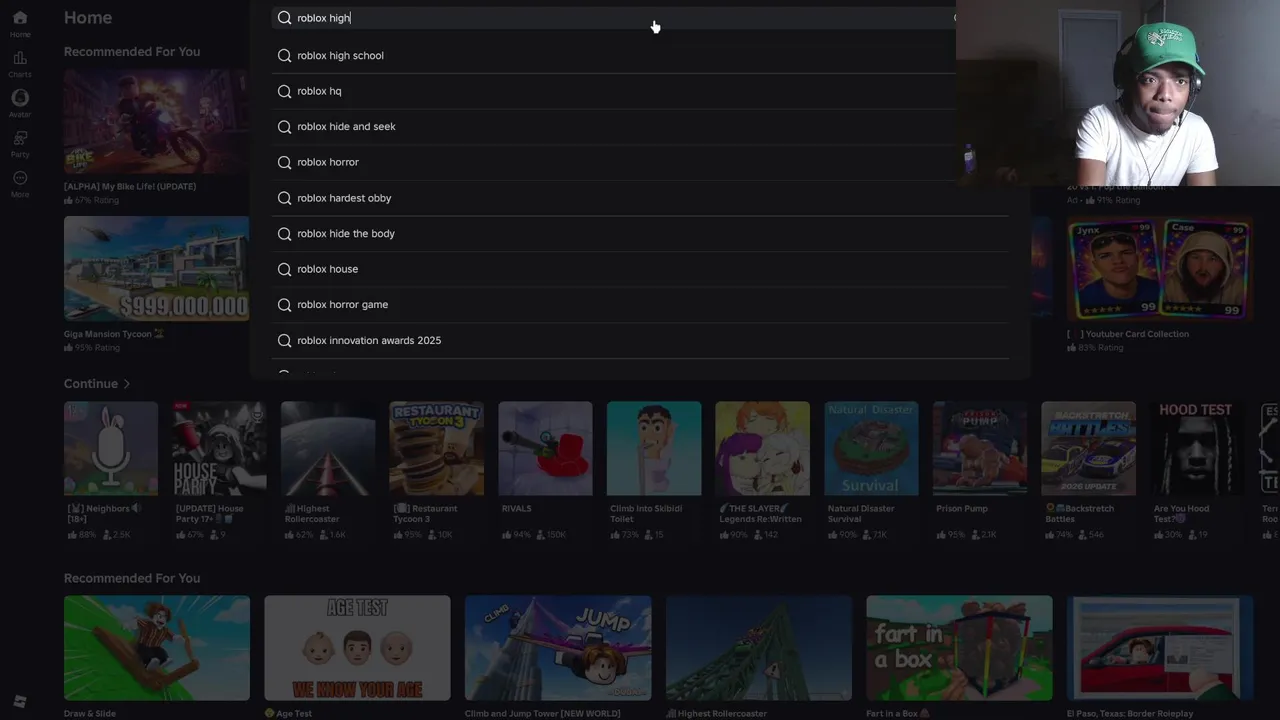Click 'Climb and Jump Tower [NEW WORLD]' title

point(542,714)
